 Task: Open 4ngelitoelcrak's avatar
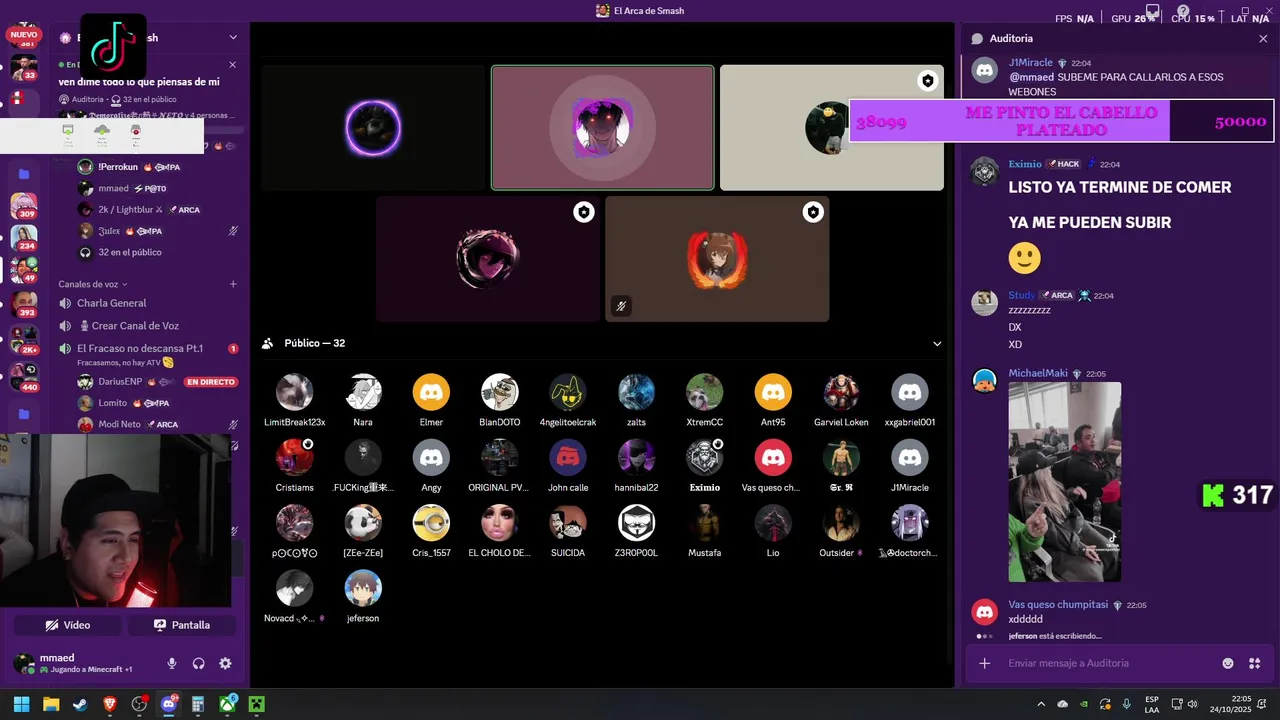(568, 392)
